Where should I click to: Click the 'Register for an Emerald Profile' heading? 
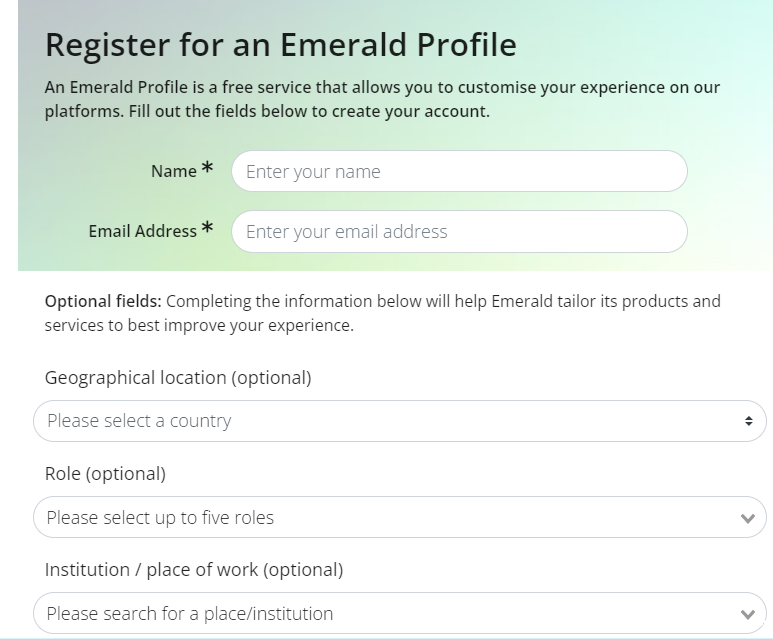[x=281, y=45]
